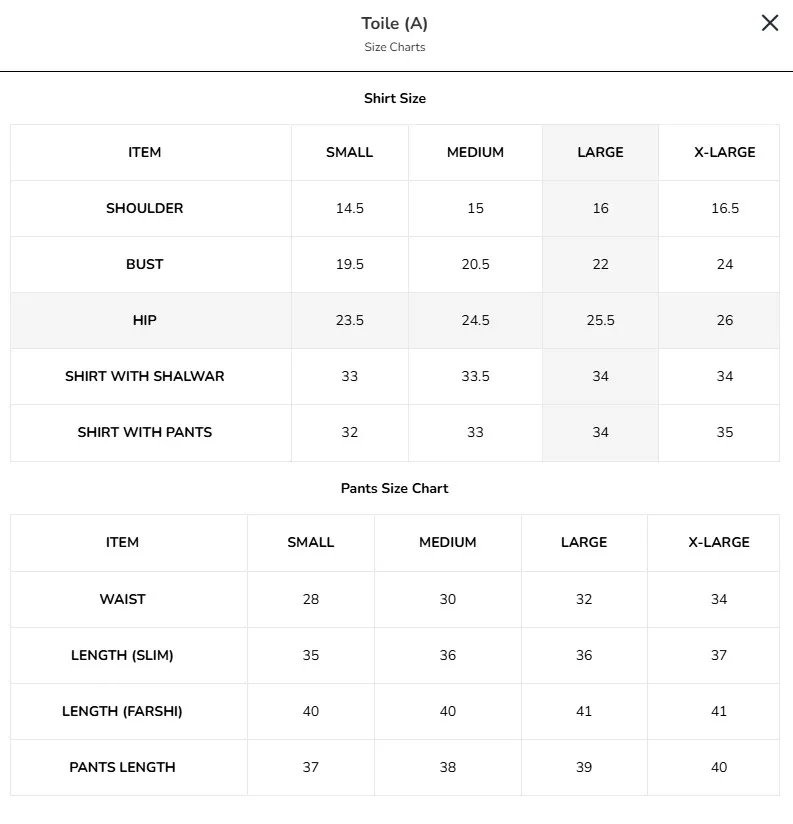Click the Shirt Size heading
793x824 pixels.
pyautogui.click(x=395, y=98)
